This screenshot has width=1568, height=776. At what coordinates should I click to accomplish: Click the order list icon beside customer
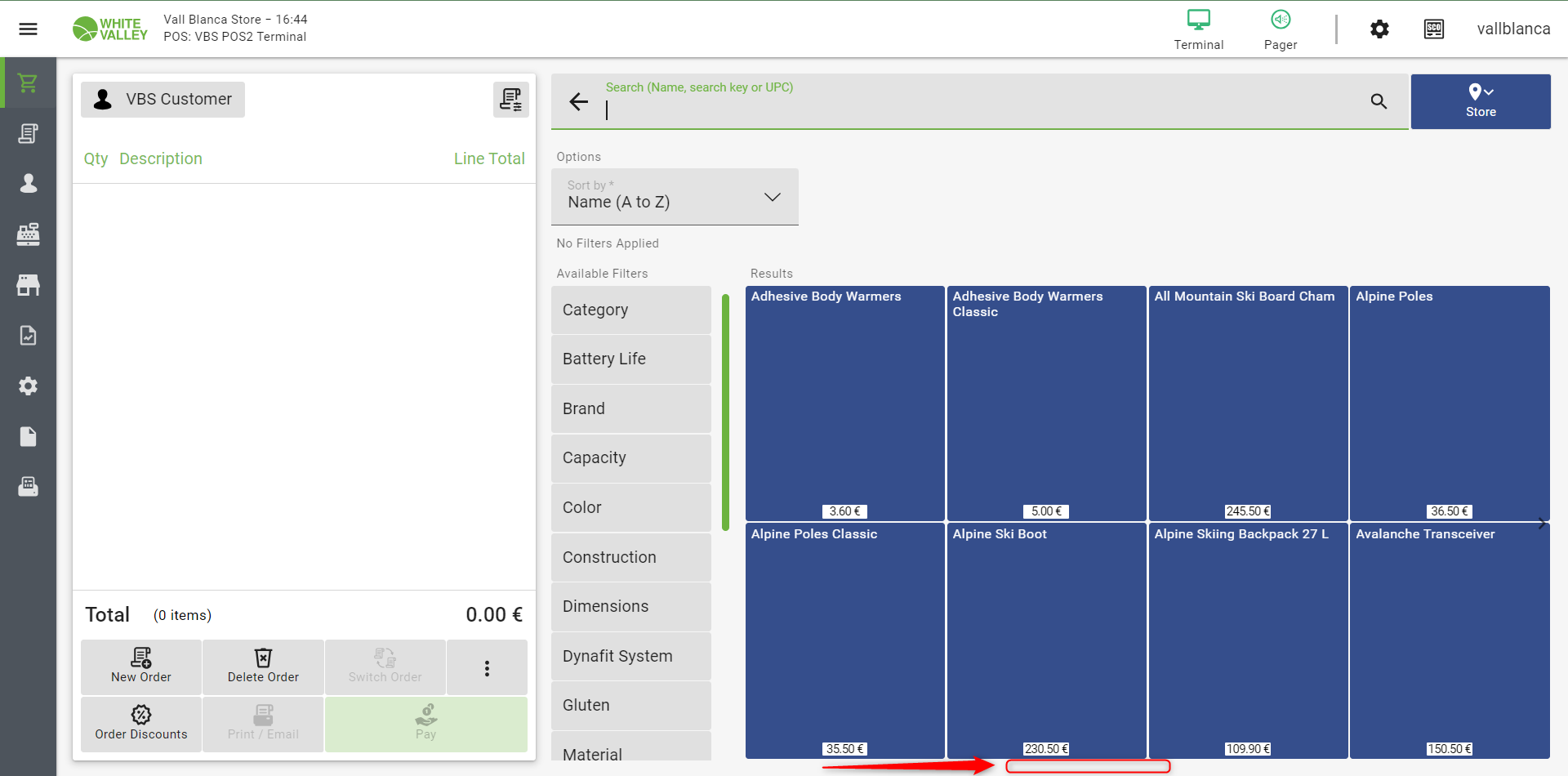[510, 100]
